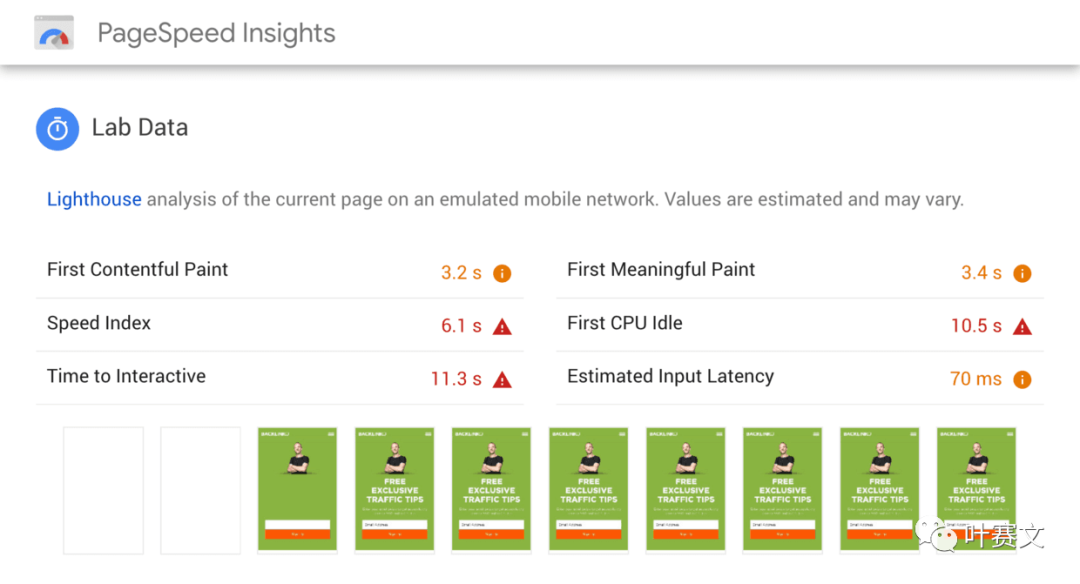The width and height of the screenshot is (1080, 584).
Task: Click the Lab Data section heading
Action: point(140,128)
